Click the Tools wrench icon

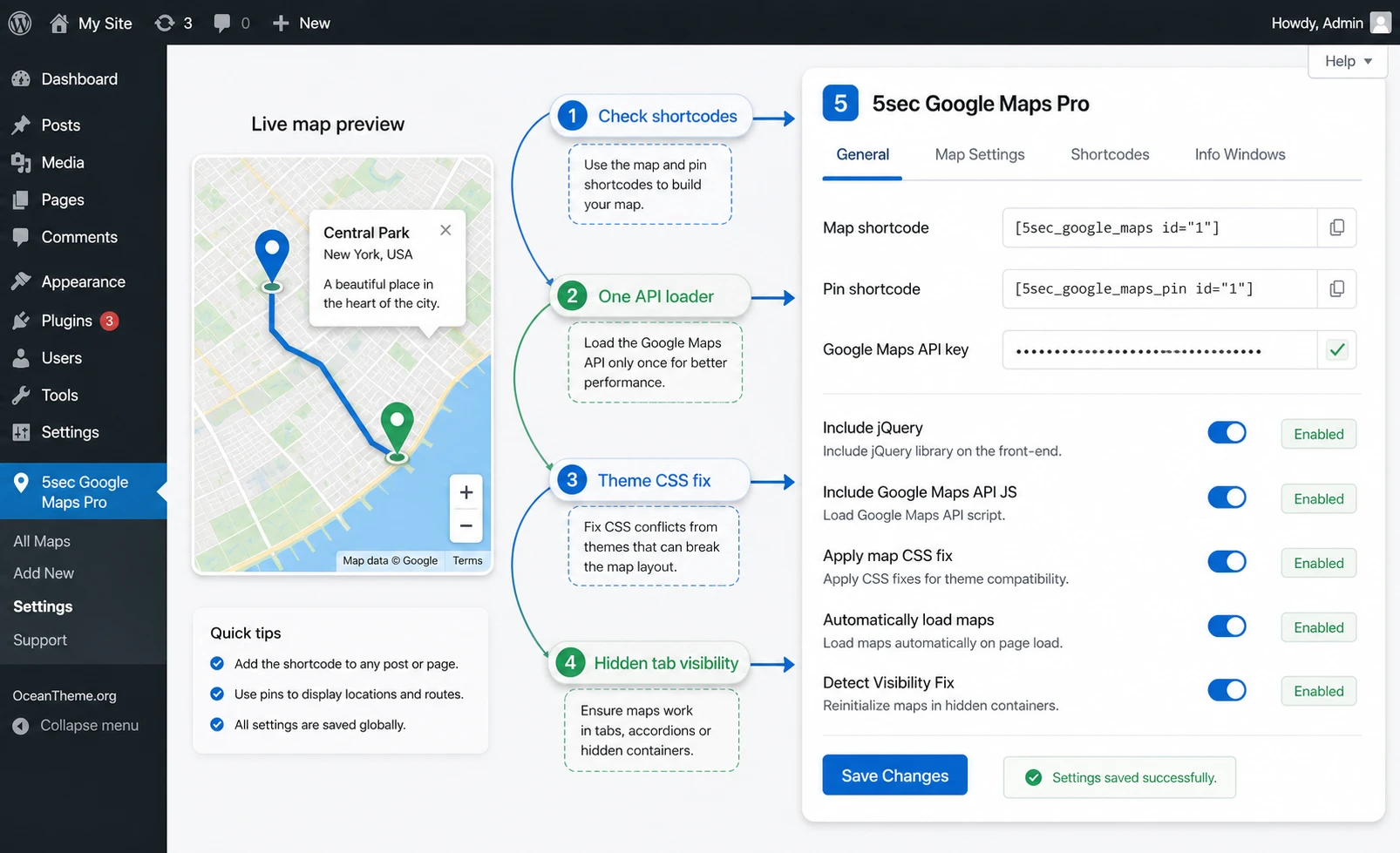click(x=21, y=396)
